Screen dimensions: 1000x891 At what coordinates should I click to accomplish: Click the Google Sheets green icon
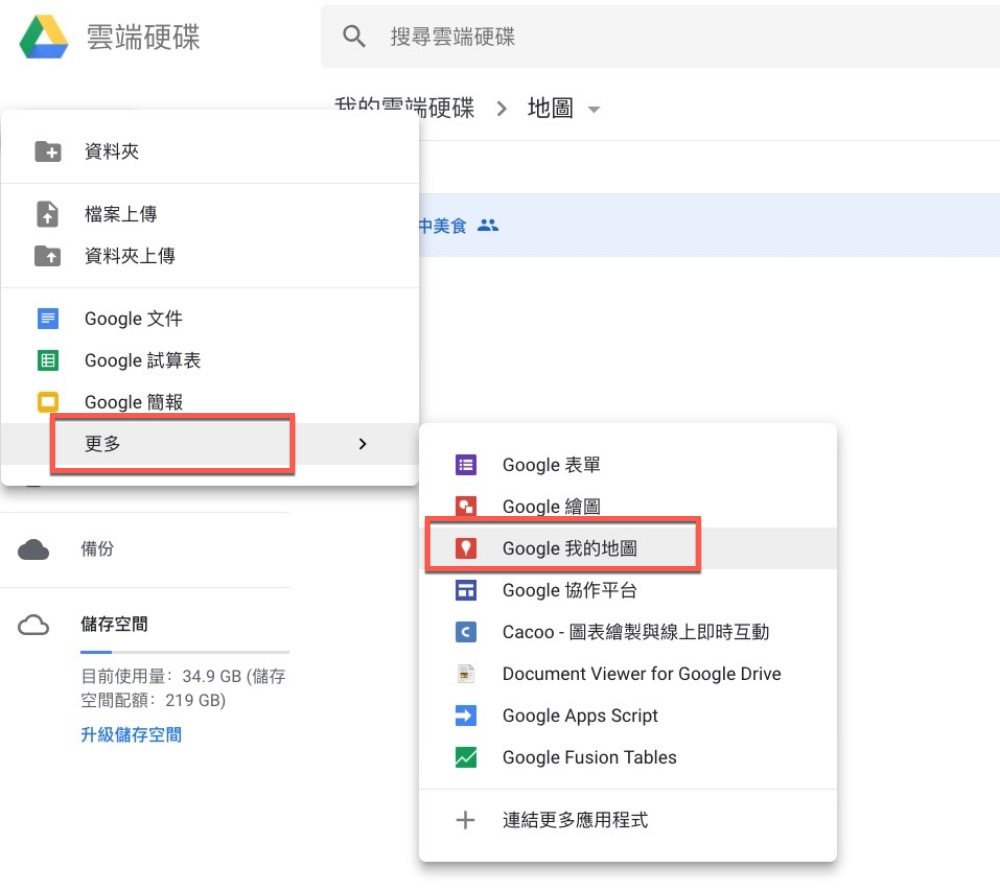click(x=48, y=360)
